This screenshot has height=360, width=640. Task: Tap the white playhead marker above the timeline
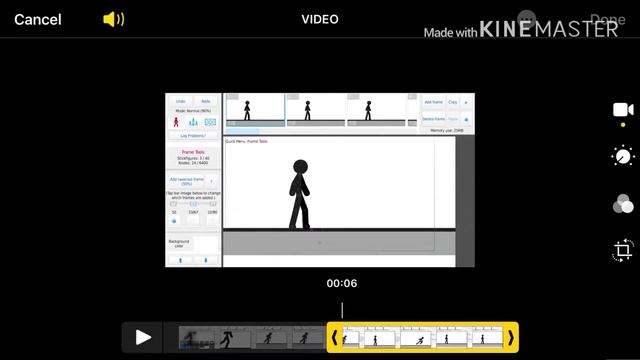coord(342,310)
